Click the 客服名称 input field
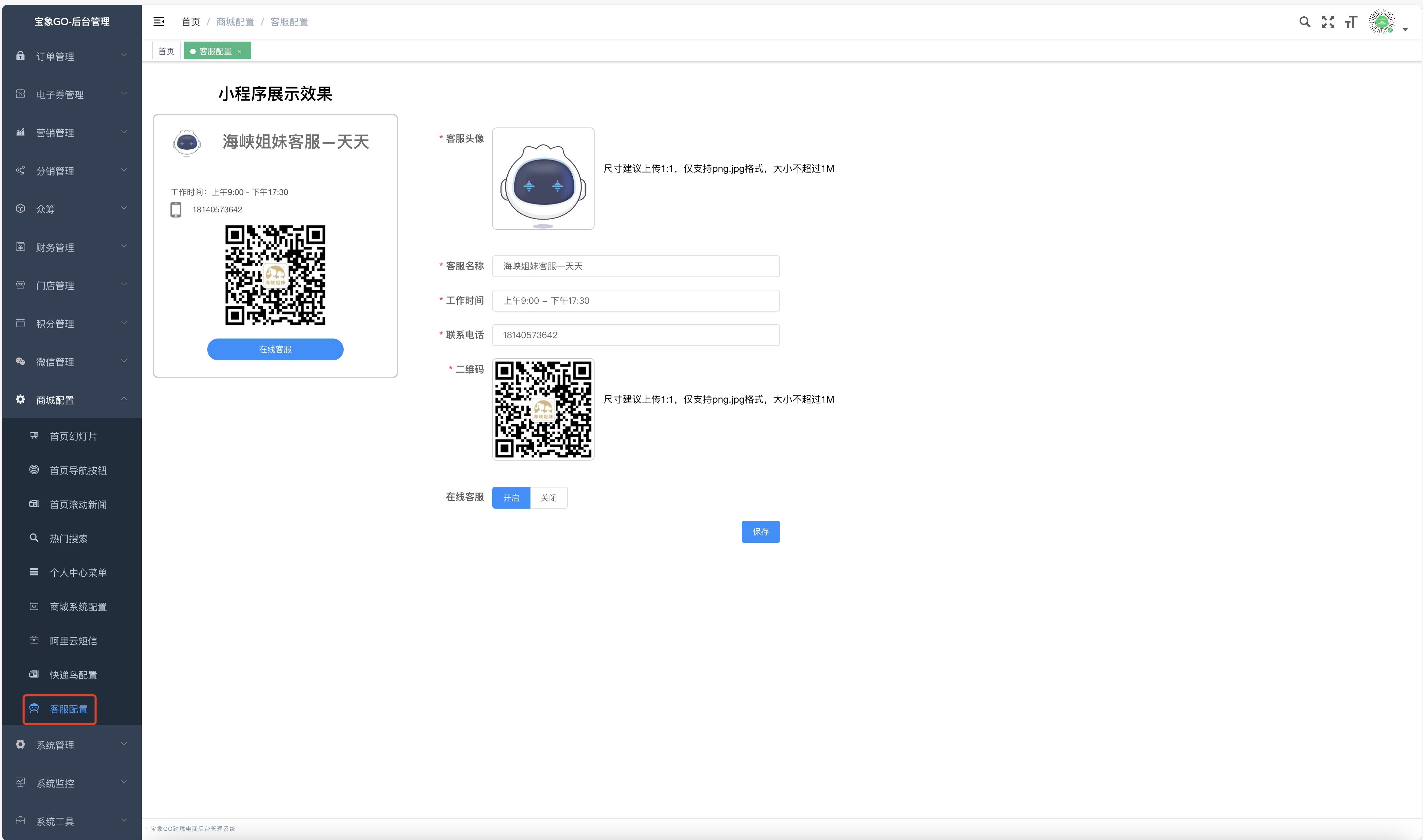Image resolution: width=1423 pixels, height=840 pixels. (635, 266)
